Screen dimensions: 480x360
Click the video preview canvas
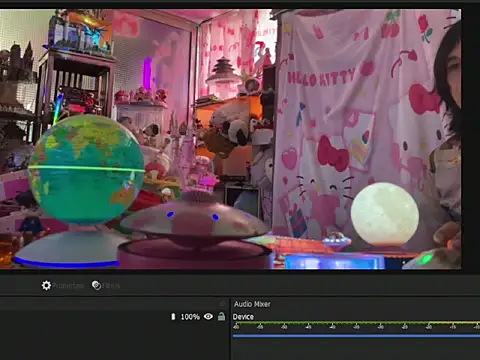tap(230, 139)
